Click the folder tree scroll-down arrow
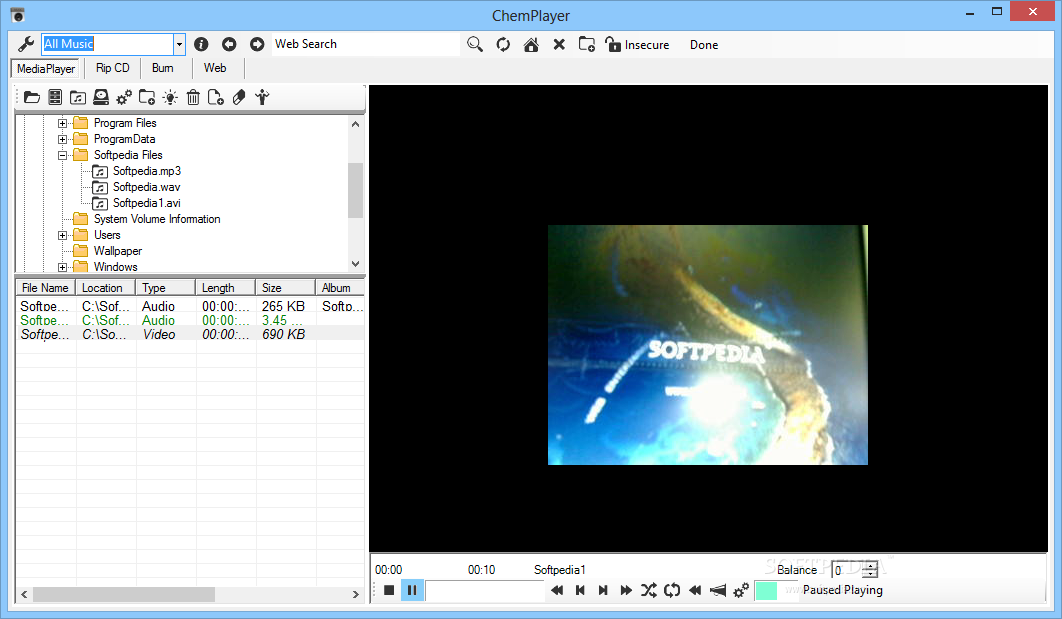This screenshot has width=1062, height=619. 356,264
